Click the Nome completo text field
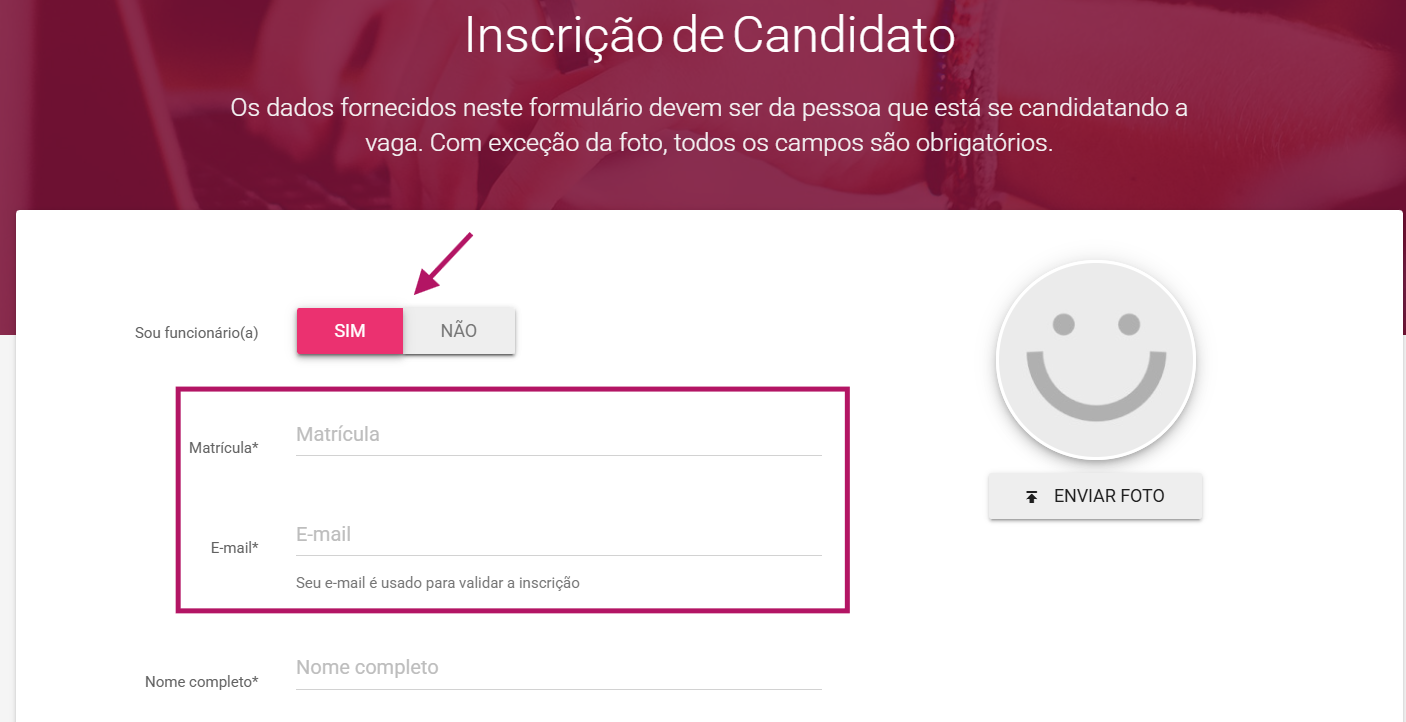Screen dimensions: 1406x722 (x=558, y=668)
